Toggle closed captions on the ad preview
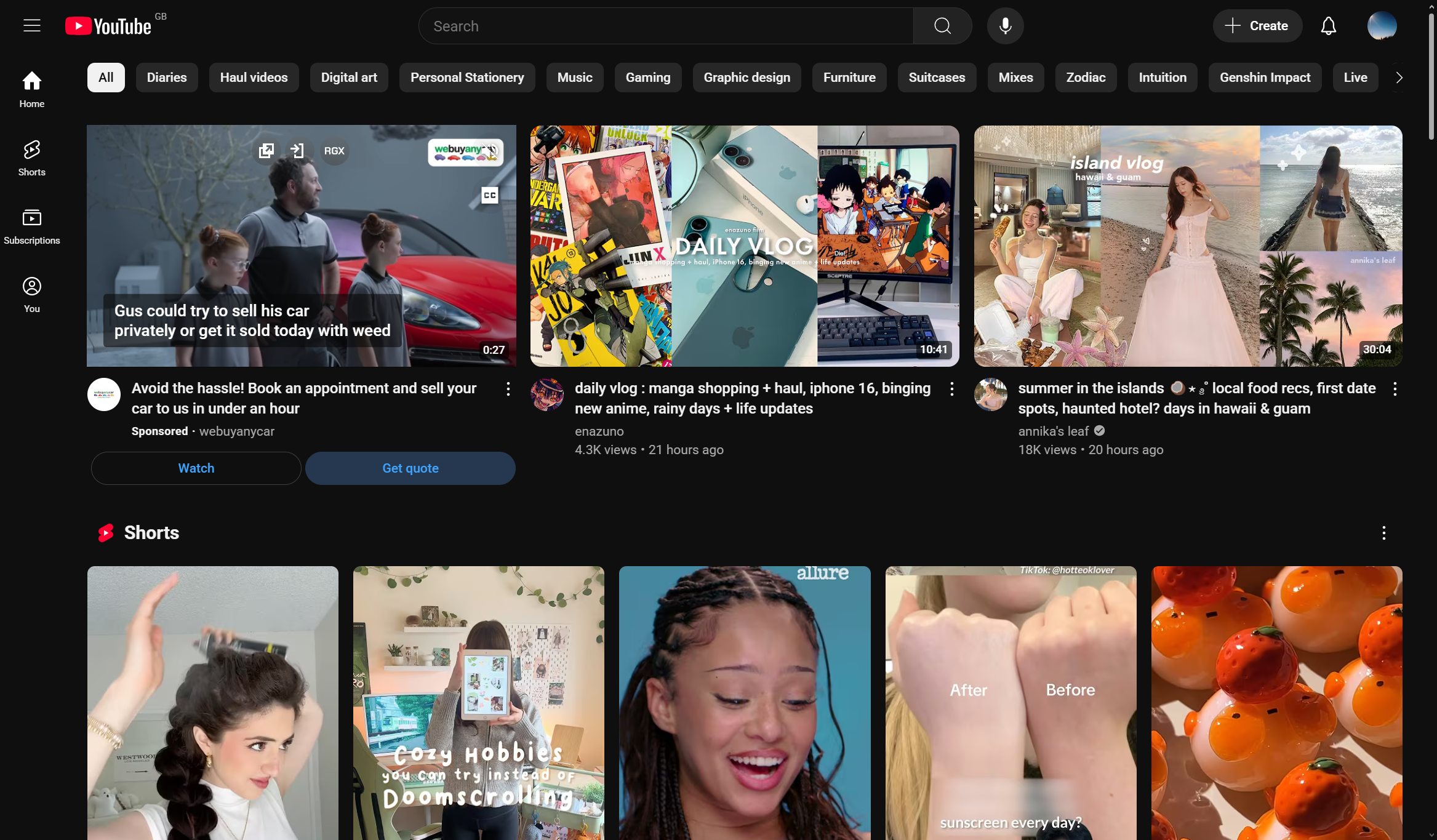Image resolution: width=1437 pixels, height=840 pixels. tap(489, 195)
